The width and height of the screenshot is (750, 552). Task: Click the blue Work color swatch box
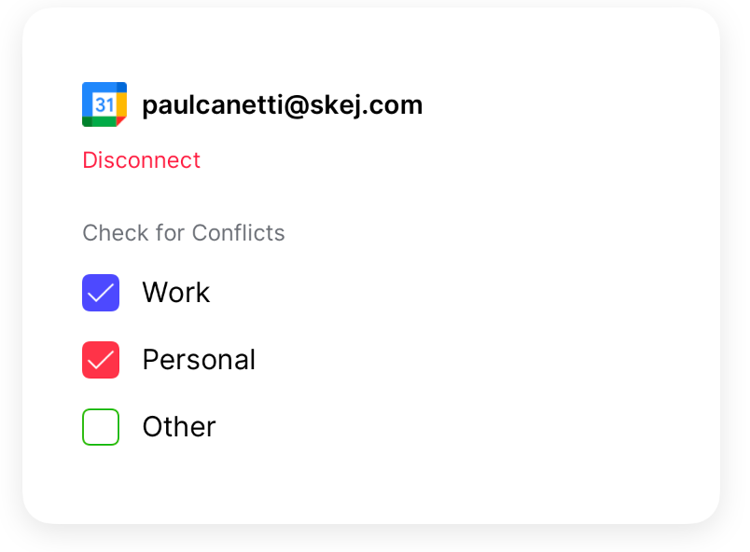[x=100, y=293]
